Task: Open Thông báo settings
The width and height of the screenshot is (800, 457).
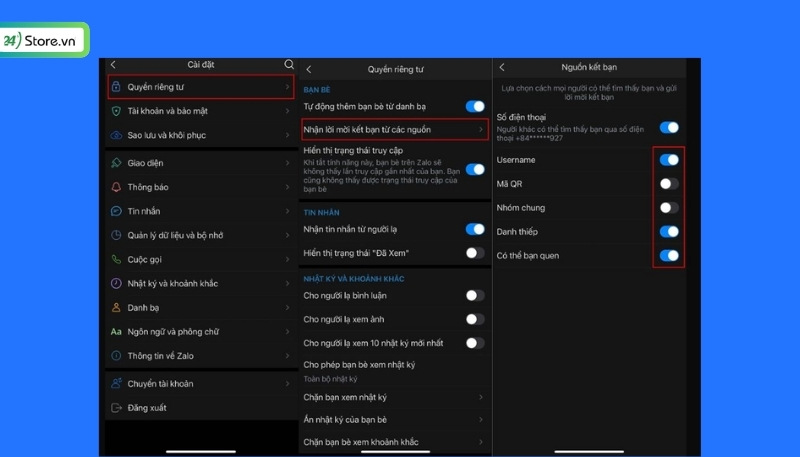Action: (201, 187)
